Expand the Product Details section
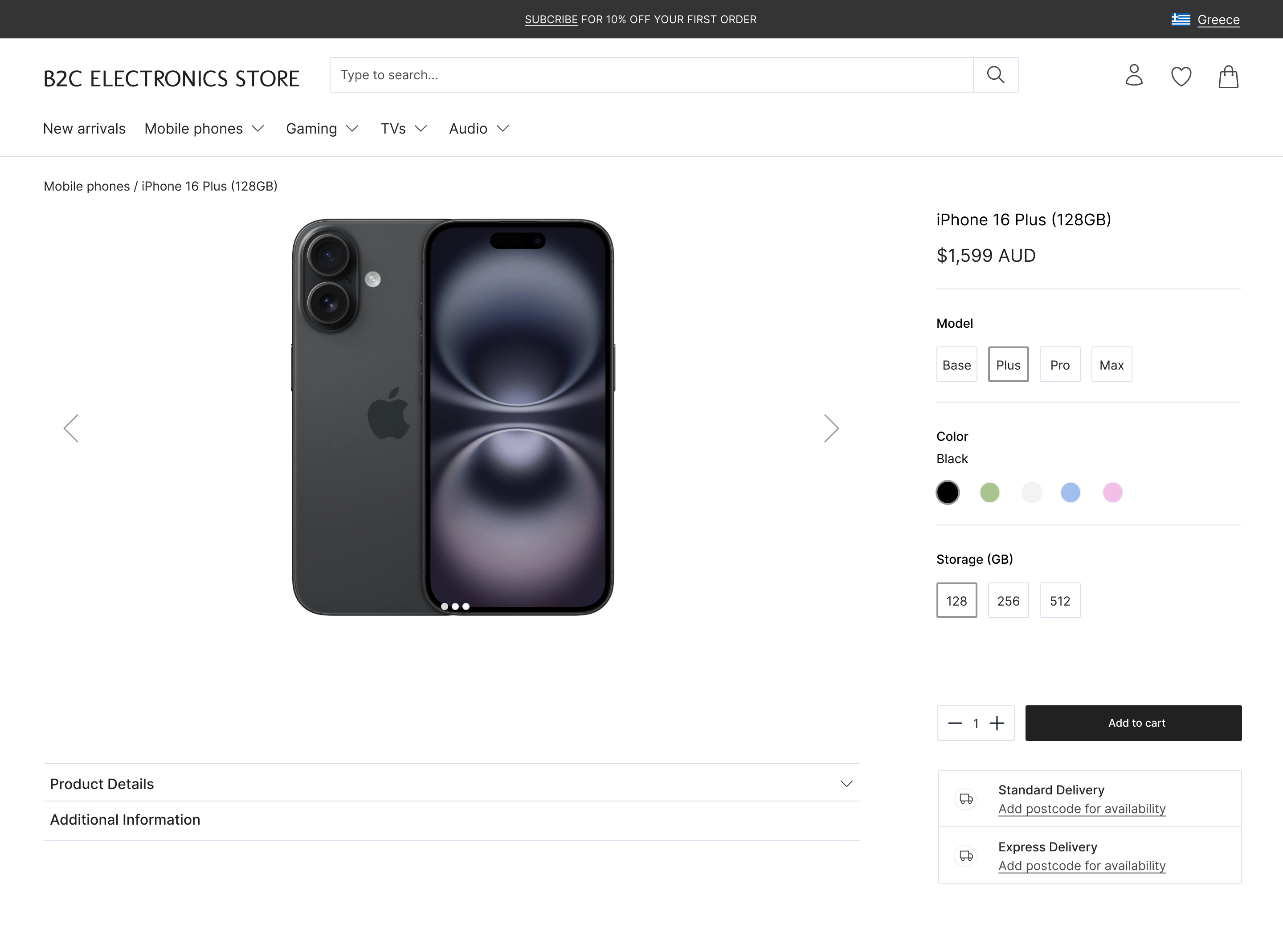Screen dimensions: 1283x952 (x=451, y=784)
